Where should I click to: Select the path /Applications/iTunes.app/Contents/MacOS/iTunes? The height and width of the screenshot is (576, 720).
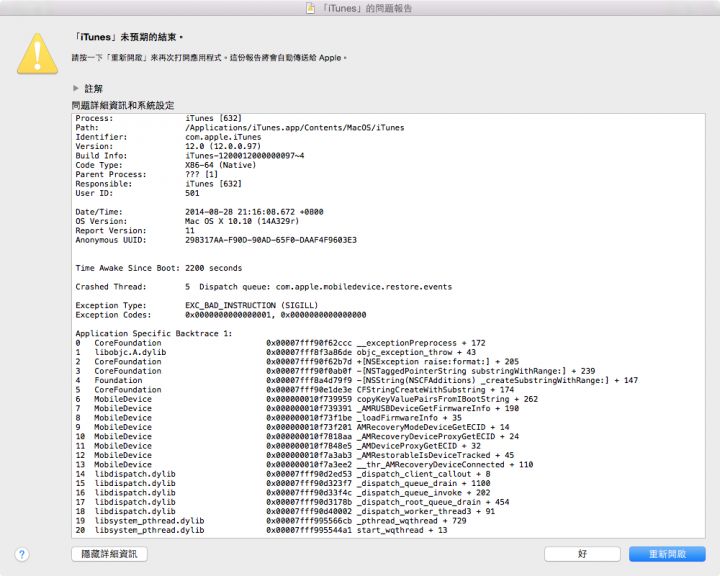pyautogui.click(x=295, y=128)
